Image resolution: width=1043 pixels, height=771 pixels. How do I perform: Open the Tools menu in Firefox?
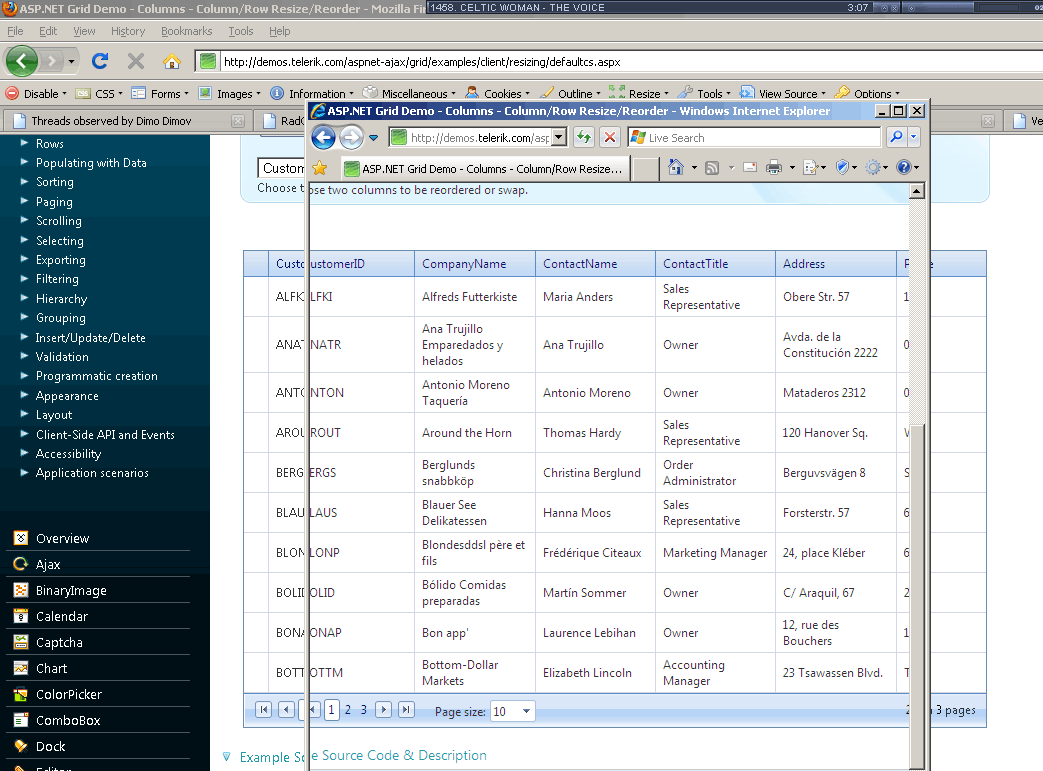241,31
